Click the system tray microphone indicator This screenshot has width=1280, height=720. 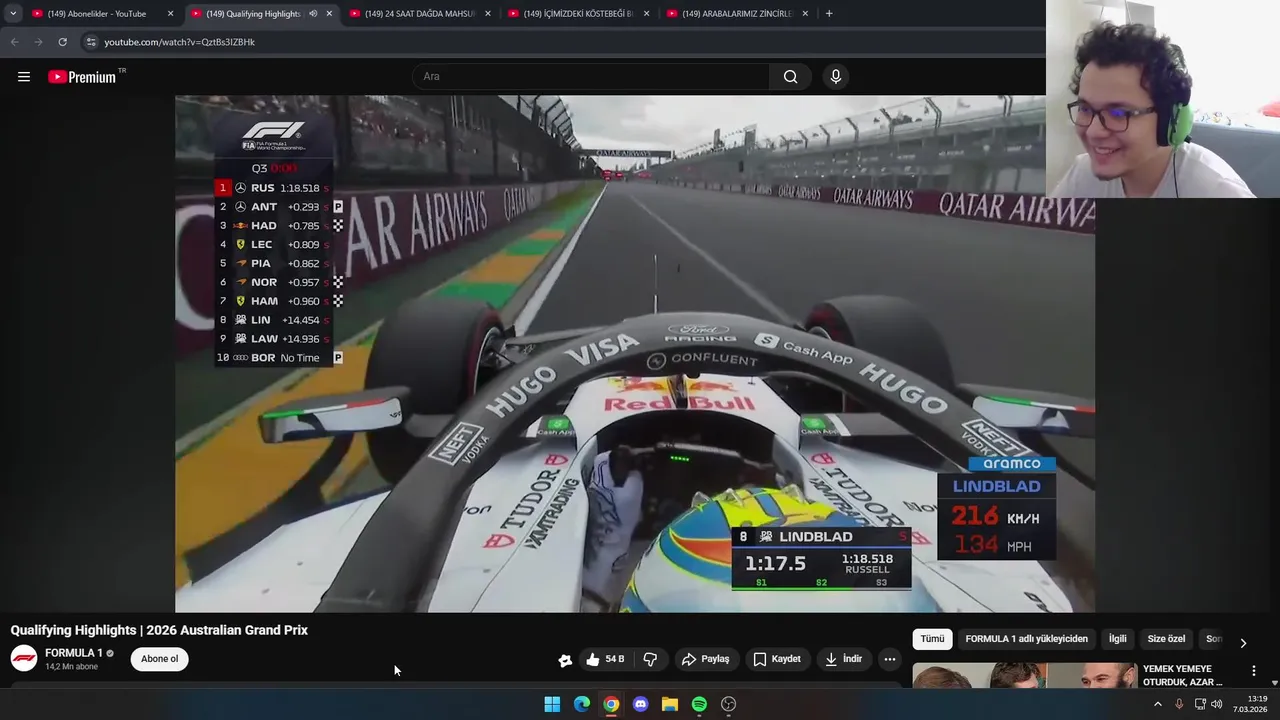[x=1180, y=704]
